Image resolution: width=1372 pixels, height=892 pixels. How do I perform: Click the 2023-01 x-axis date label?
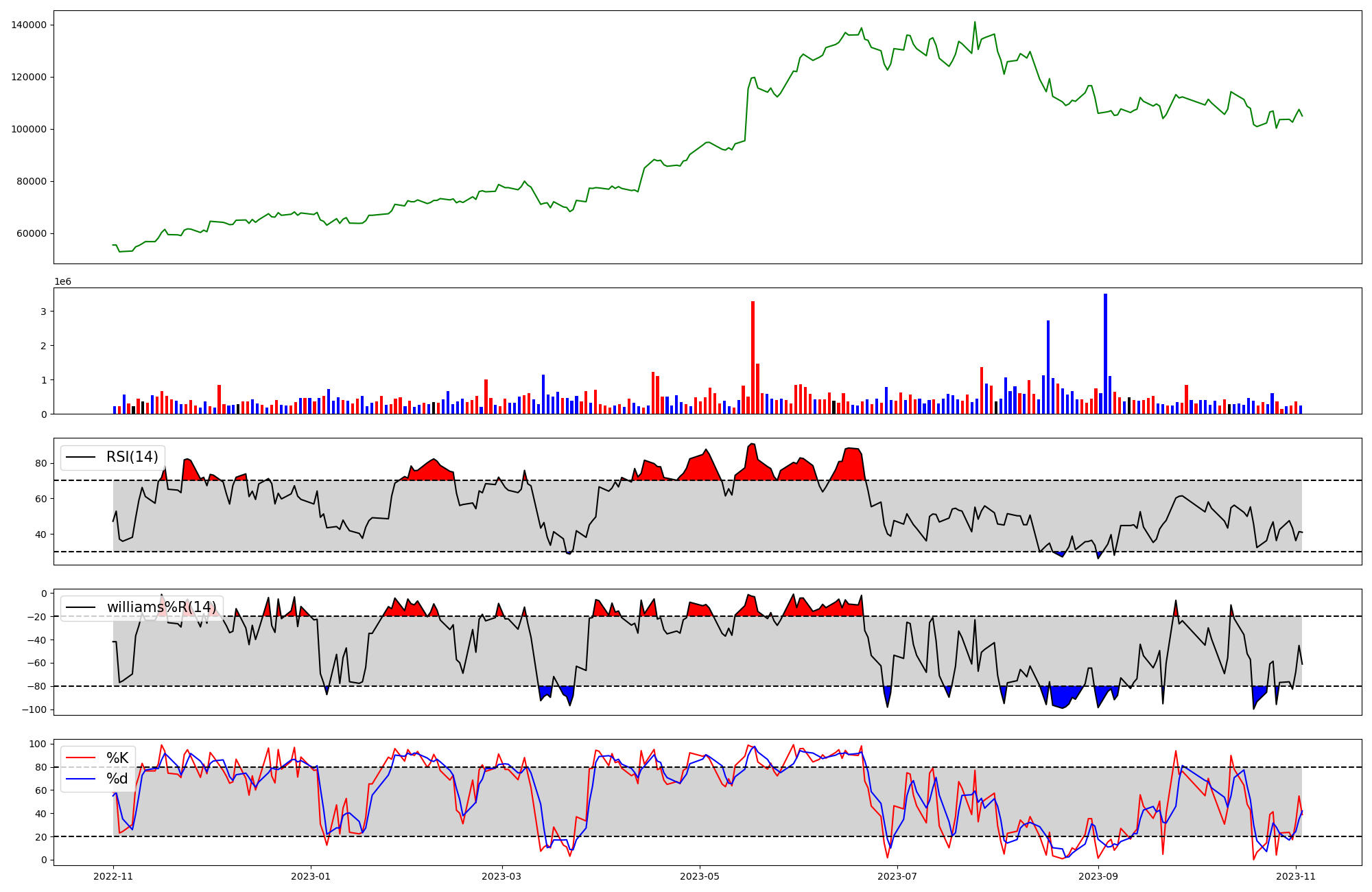(x=311, y=876)
